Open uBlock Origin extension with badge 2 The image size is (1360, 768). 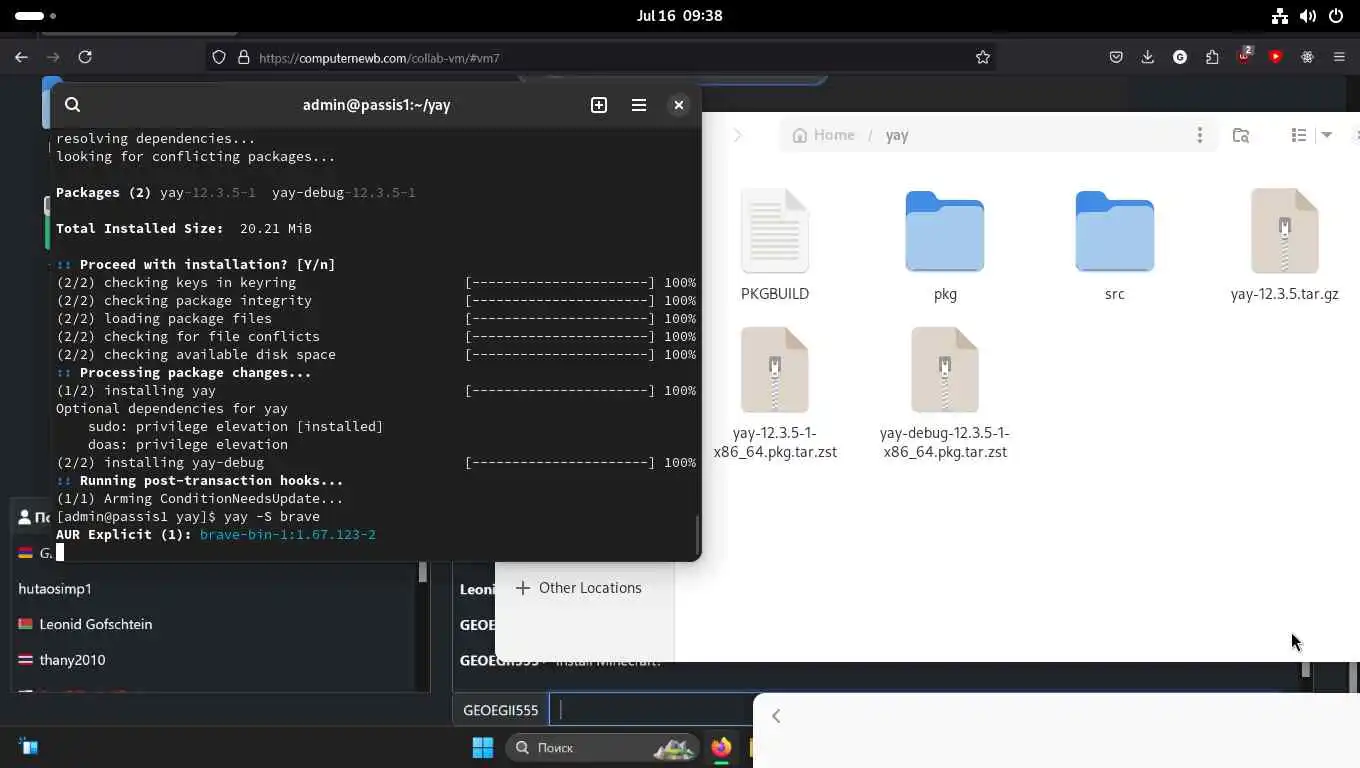pos(1244,56)
